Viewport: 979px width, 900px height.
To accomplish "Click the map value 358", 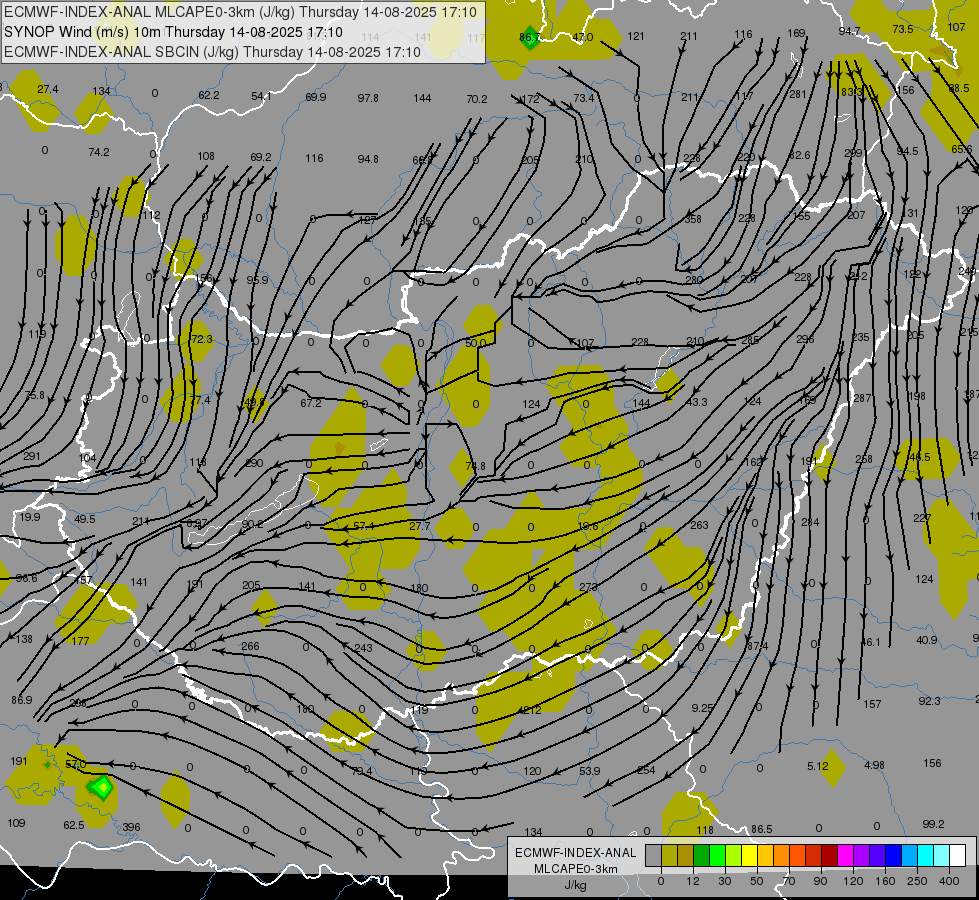I will click(x=692, y=219).
